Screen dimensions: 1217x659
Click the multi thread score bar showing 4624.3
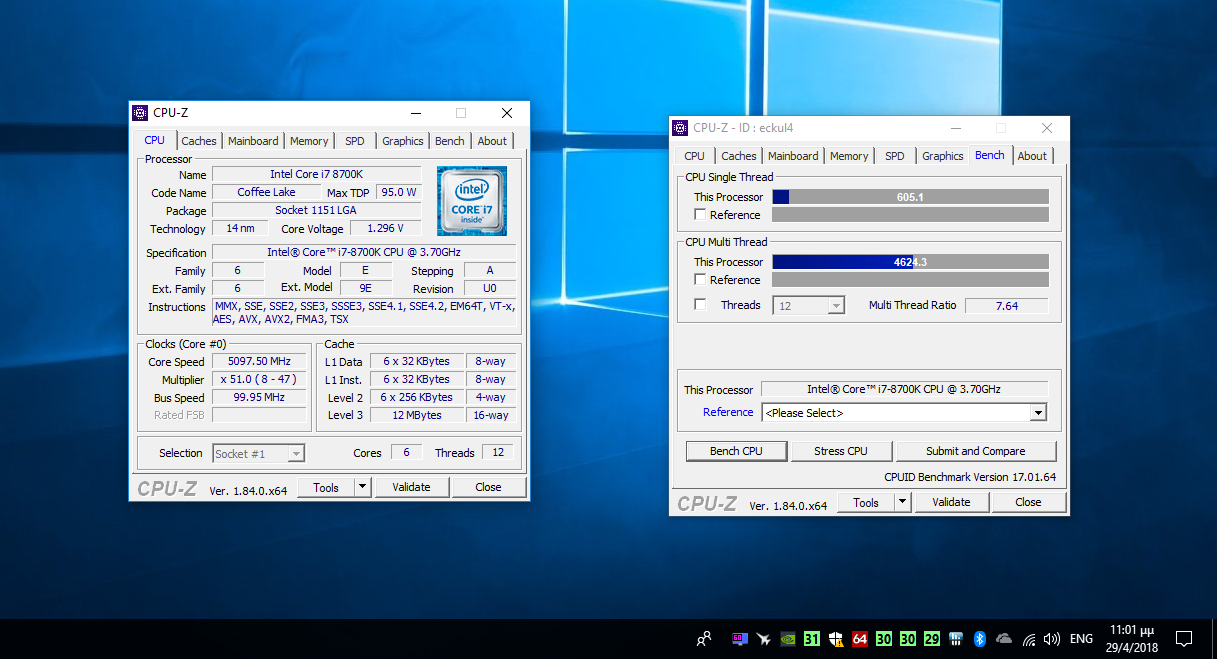point(910,262)
